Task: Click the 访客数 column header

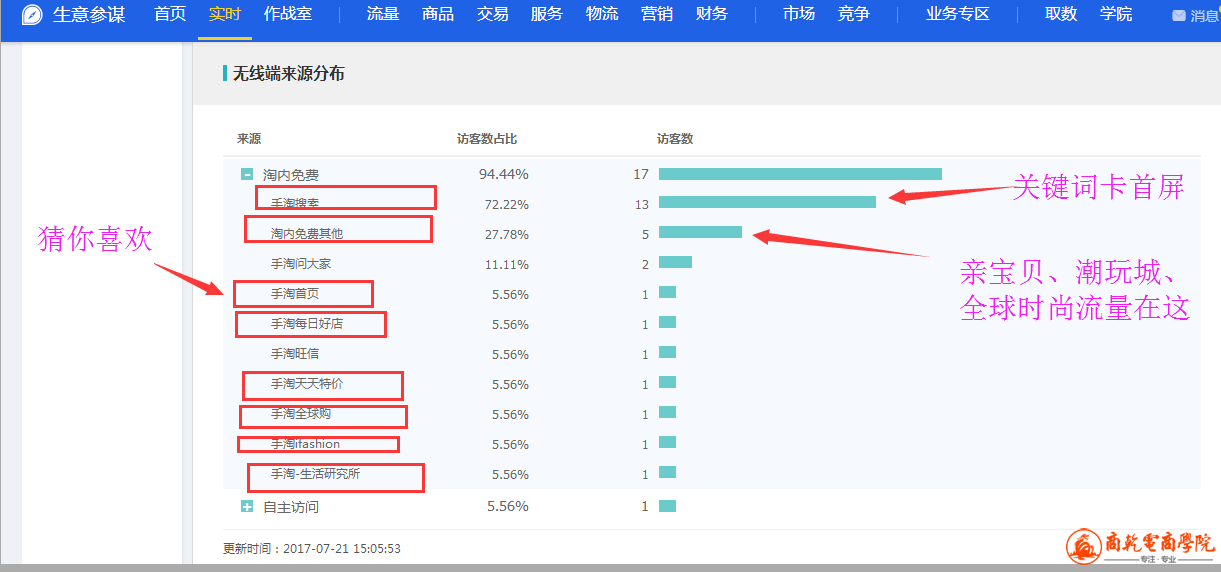Action: click(675, 139)
